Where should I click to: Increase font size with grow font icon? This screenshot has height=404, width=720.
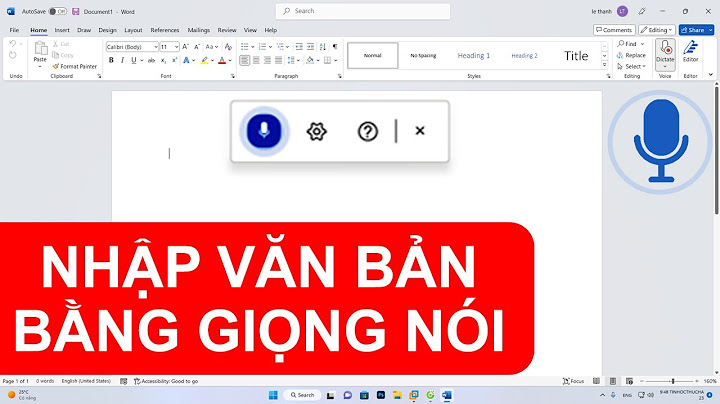pos(186,47)
